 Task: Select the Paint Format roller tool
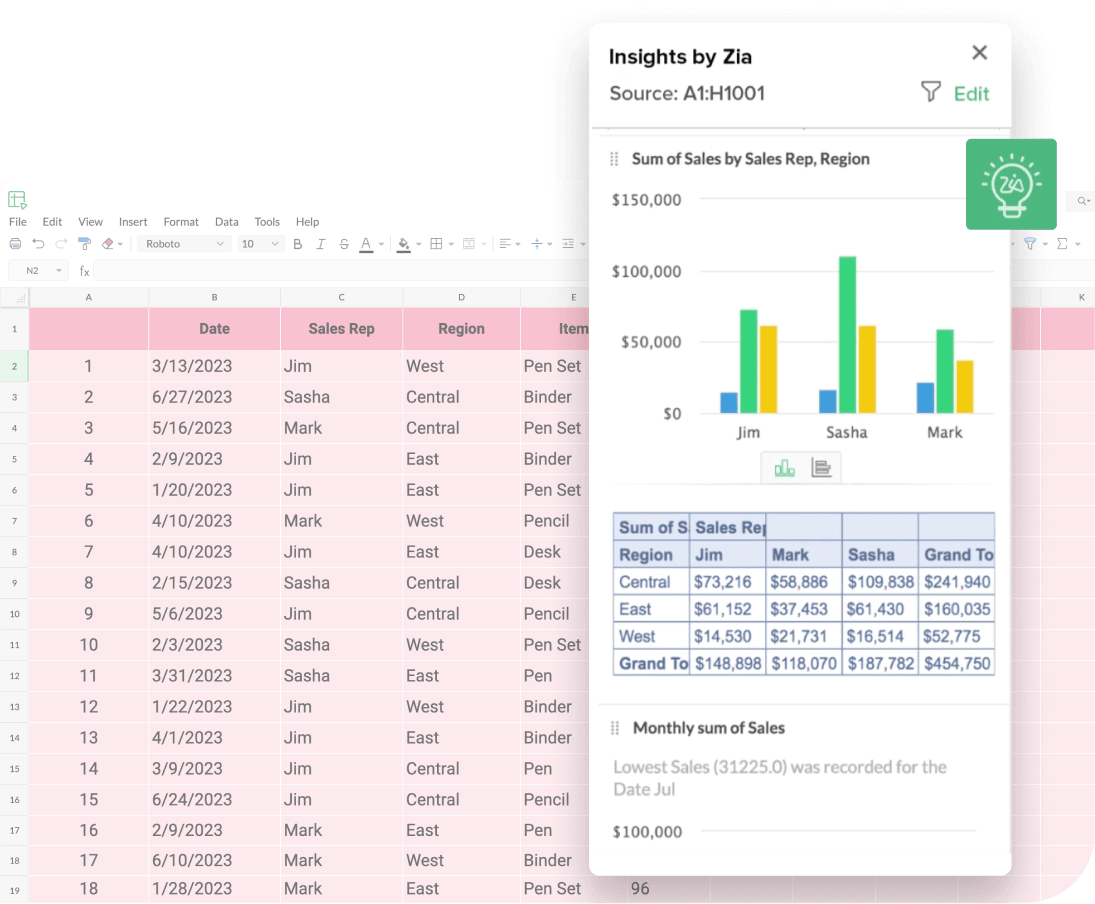pyautogui.click(x=84, y=244)
